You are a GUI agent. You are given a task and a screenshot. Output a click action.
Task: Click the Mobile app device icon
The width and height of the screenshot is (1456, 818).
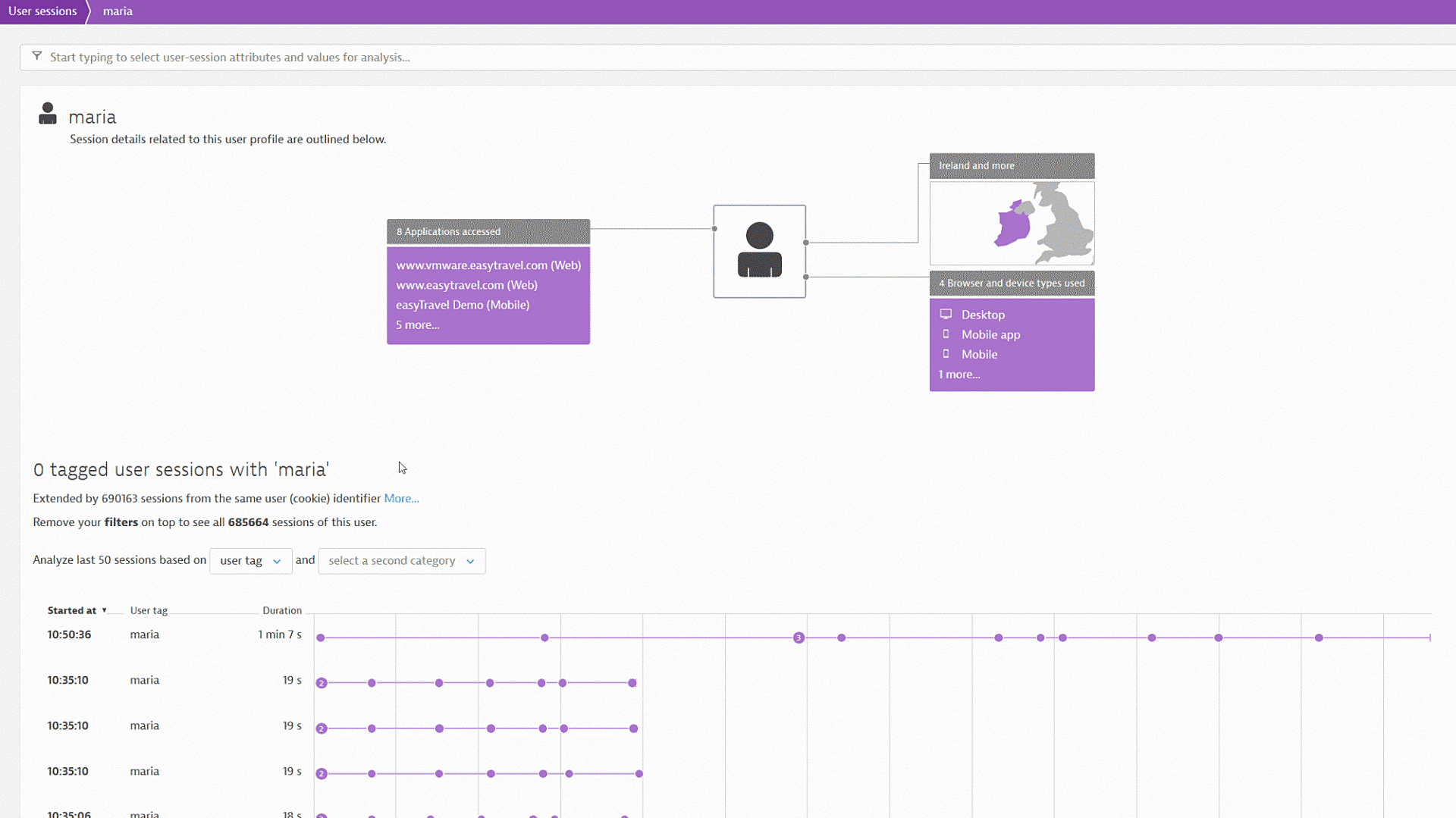pyautogui.click(x=946, y=334)
